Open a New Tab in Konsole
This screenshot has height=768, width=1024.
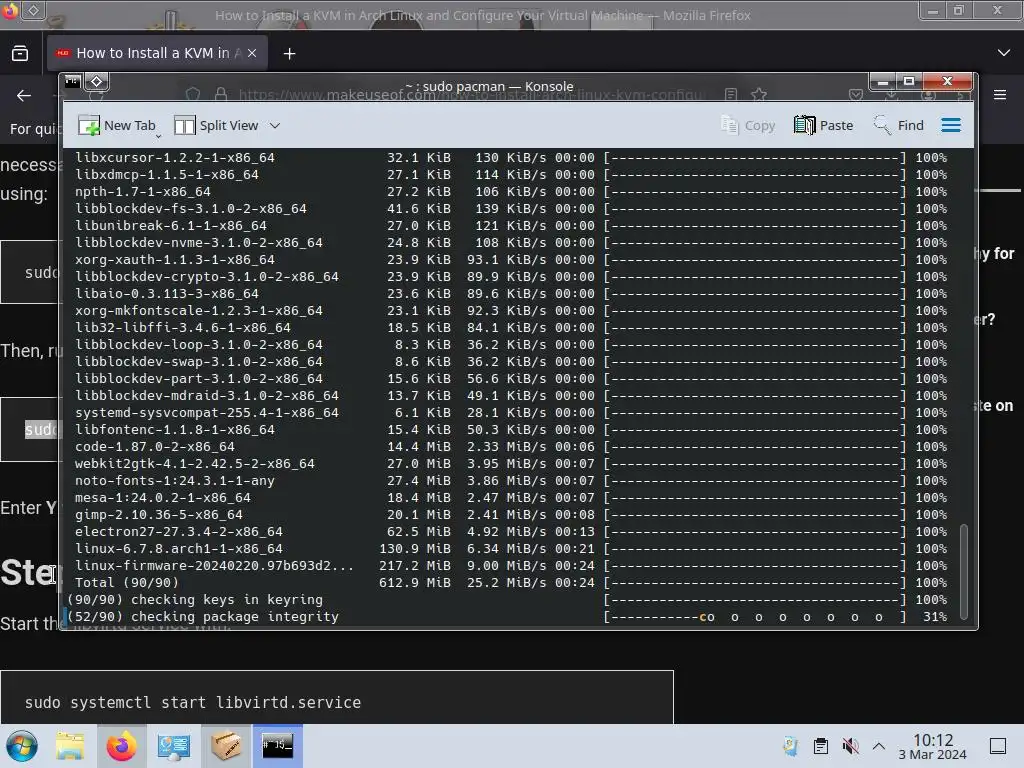[116, 125]
